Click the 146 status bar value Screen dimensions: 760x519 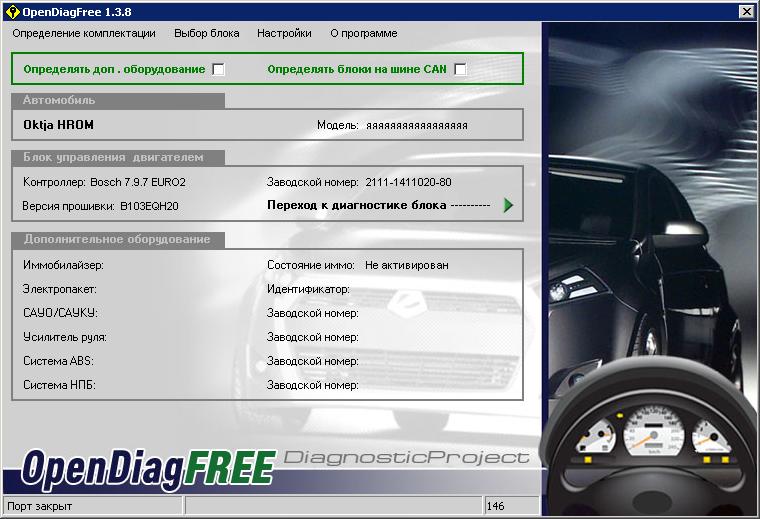tap(511, 506)
